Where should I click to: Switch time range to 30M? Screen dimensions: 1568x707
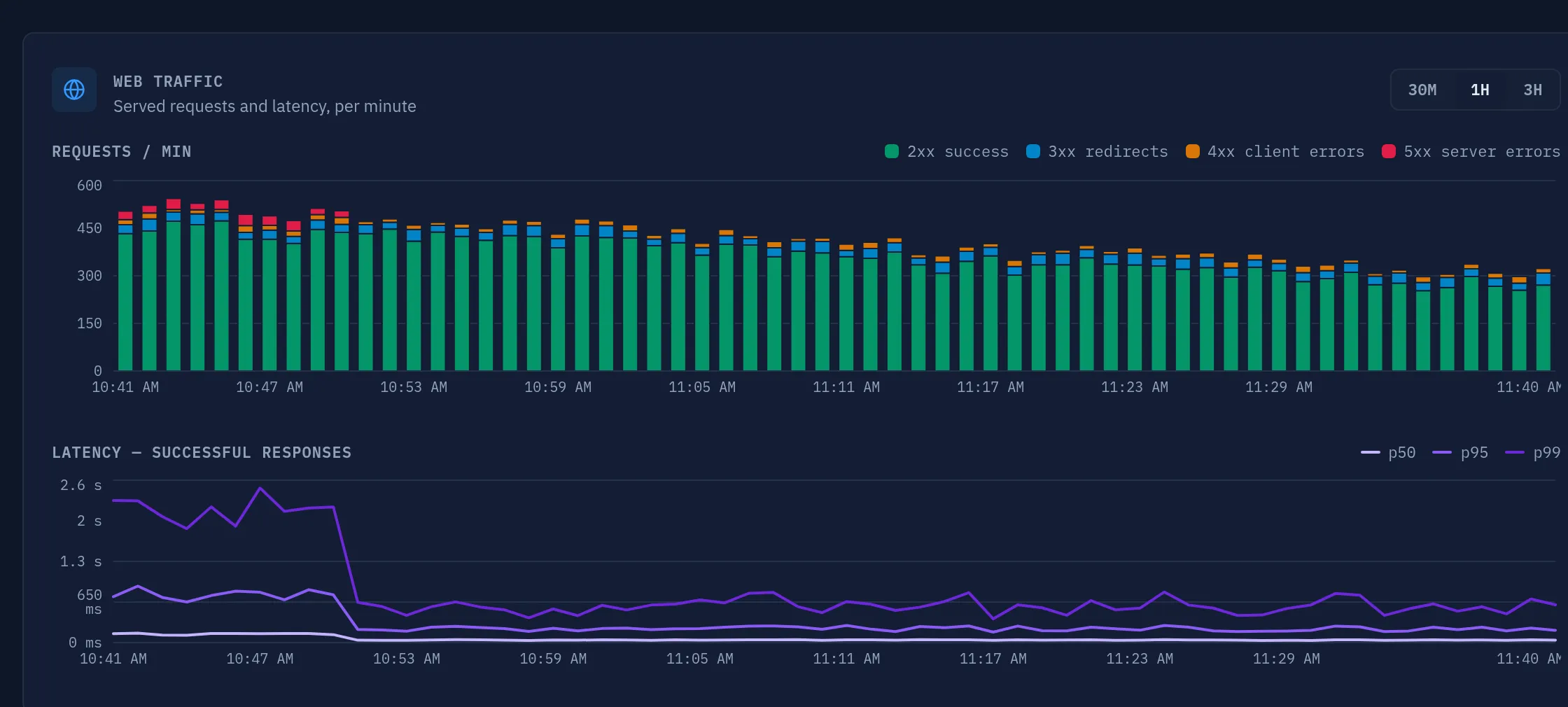point(1422,90)
